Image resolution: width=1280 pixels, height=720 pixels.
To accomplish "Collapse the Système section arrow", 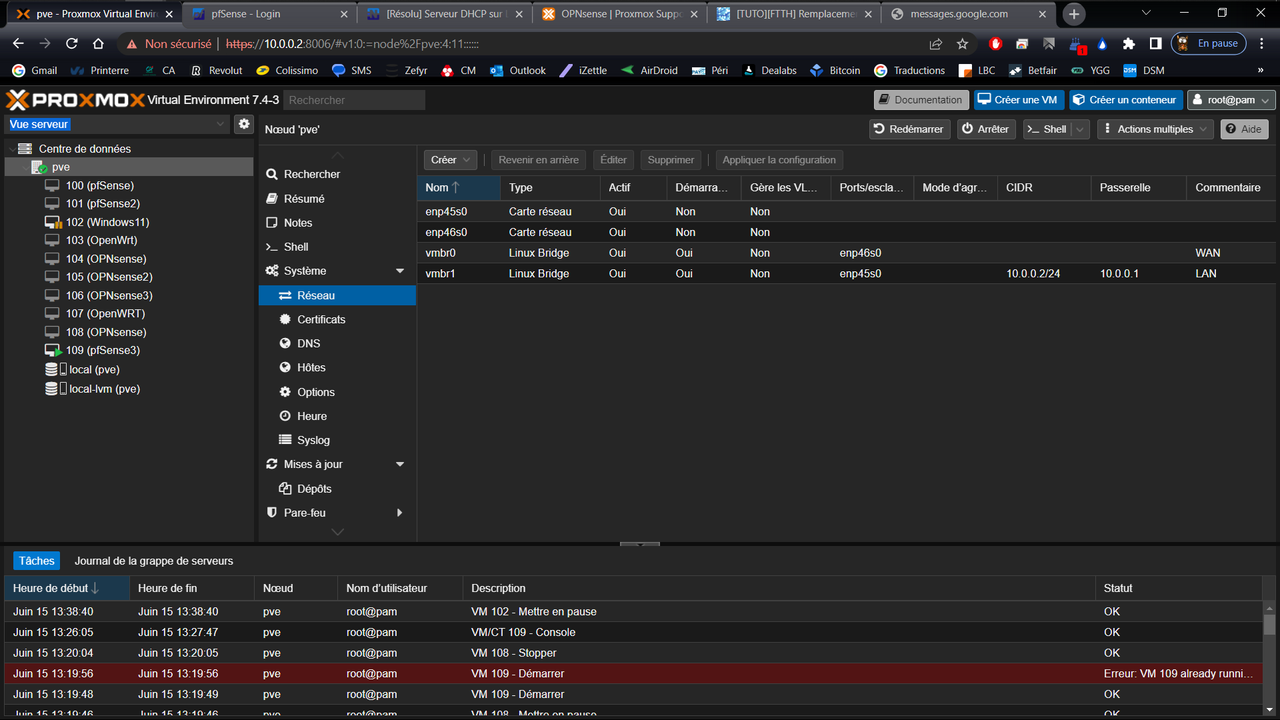I will click(x=400, y=271).
